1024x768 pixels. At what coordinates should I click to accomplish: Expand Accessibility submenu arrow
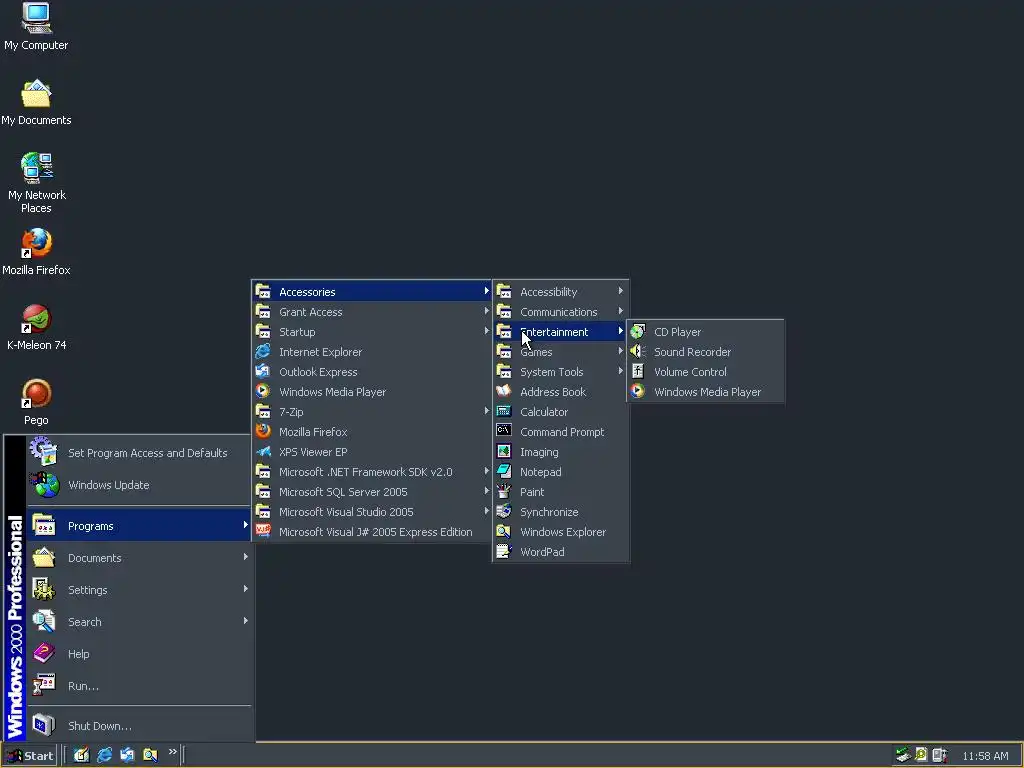point(620,291)
